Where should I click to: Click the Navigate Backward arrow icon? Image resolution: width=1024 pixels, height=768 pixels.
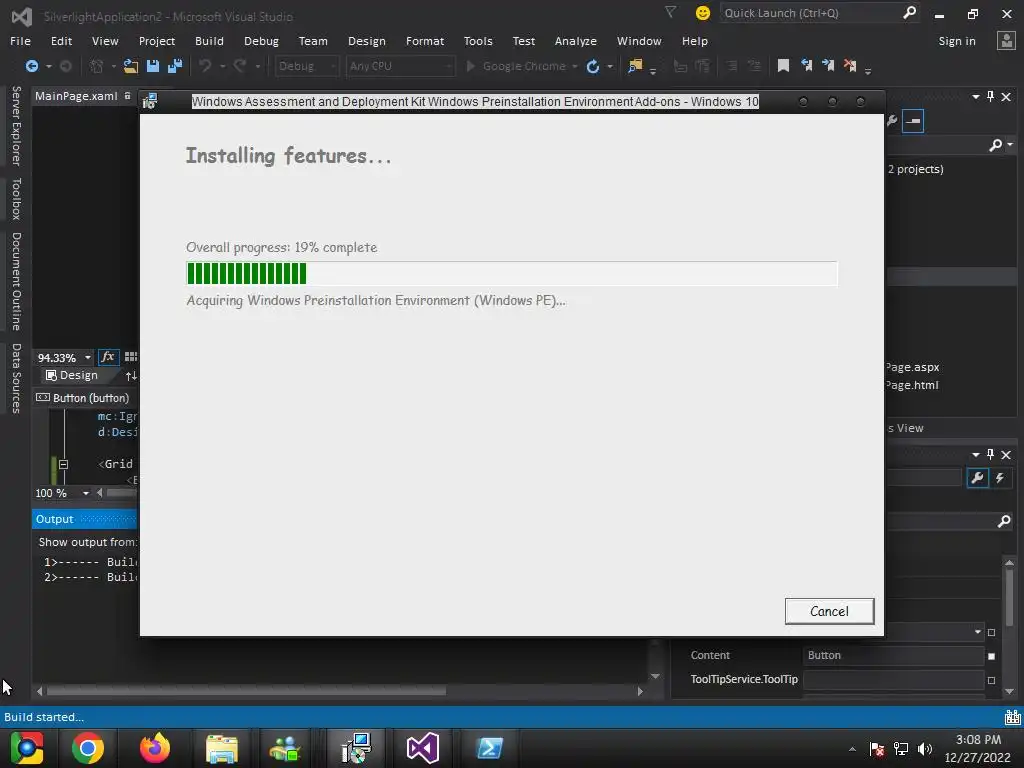coord(31,66)
